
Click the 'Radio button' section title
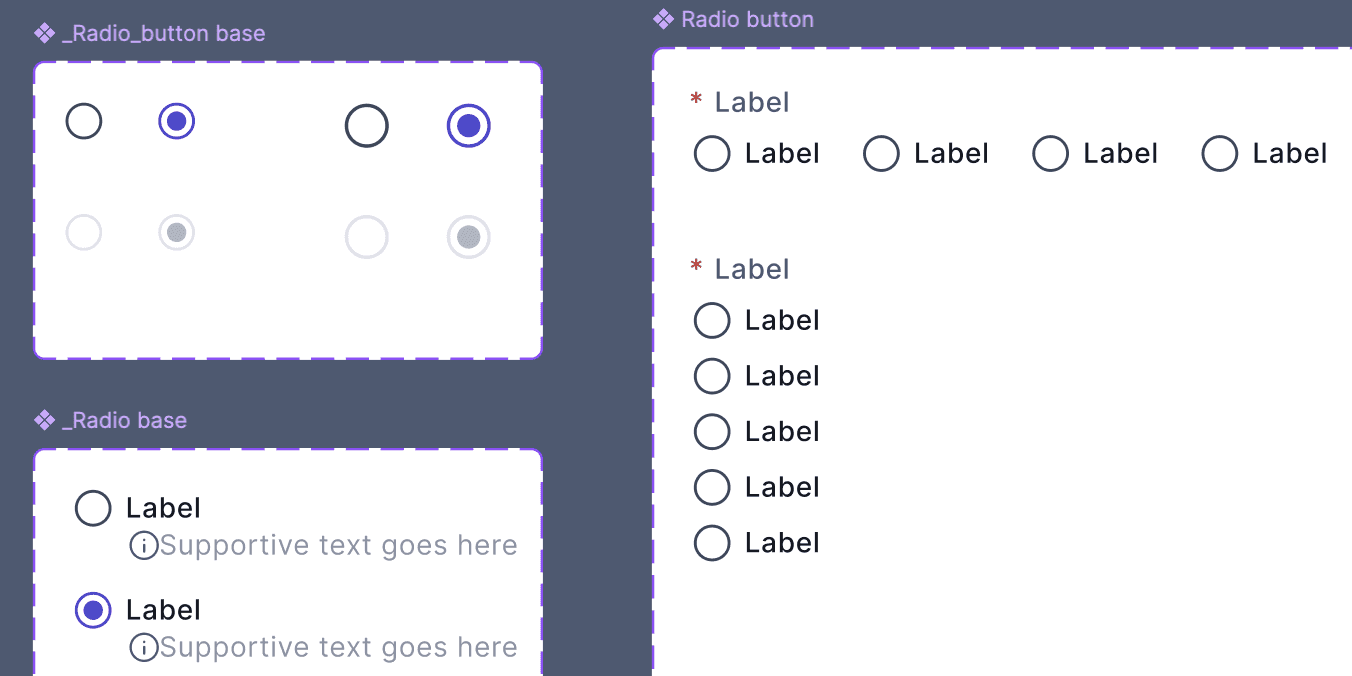tap(748, 18)
